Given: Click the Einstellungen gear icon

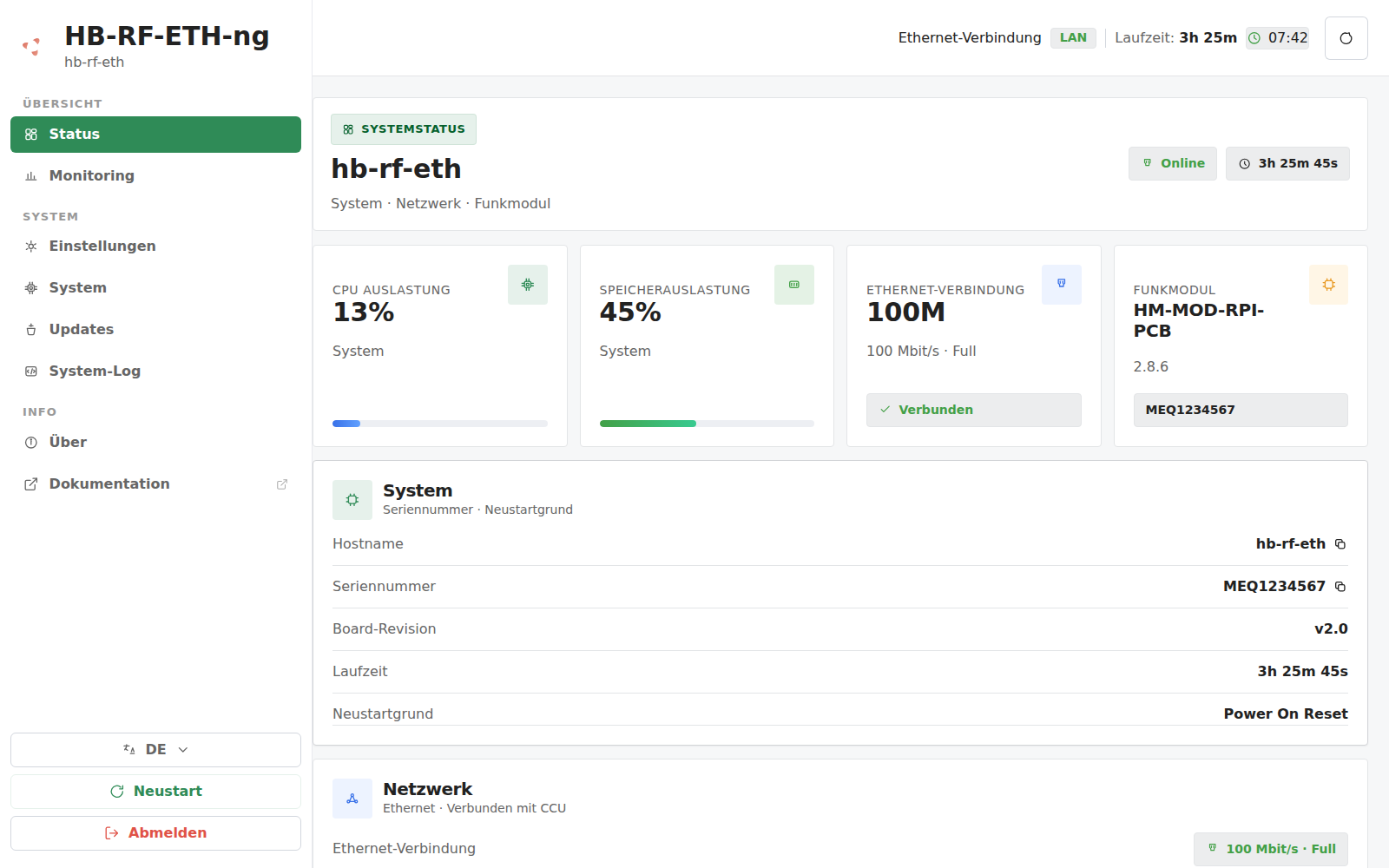Looking at the screenshot, I should 31,247.
